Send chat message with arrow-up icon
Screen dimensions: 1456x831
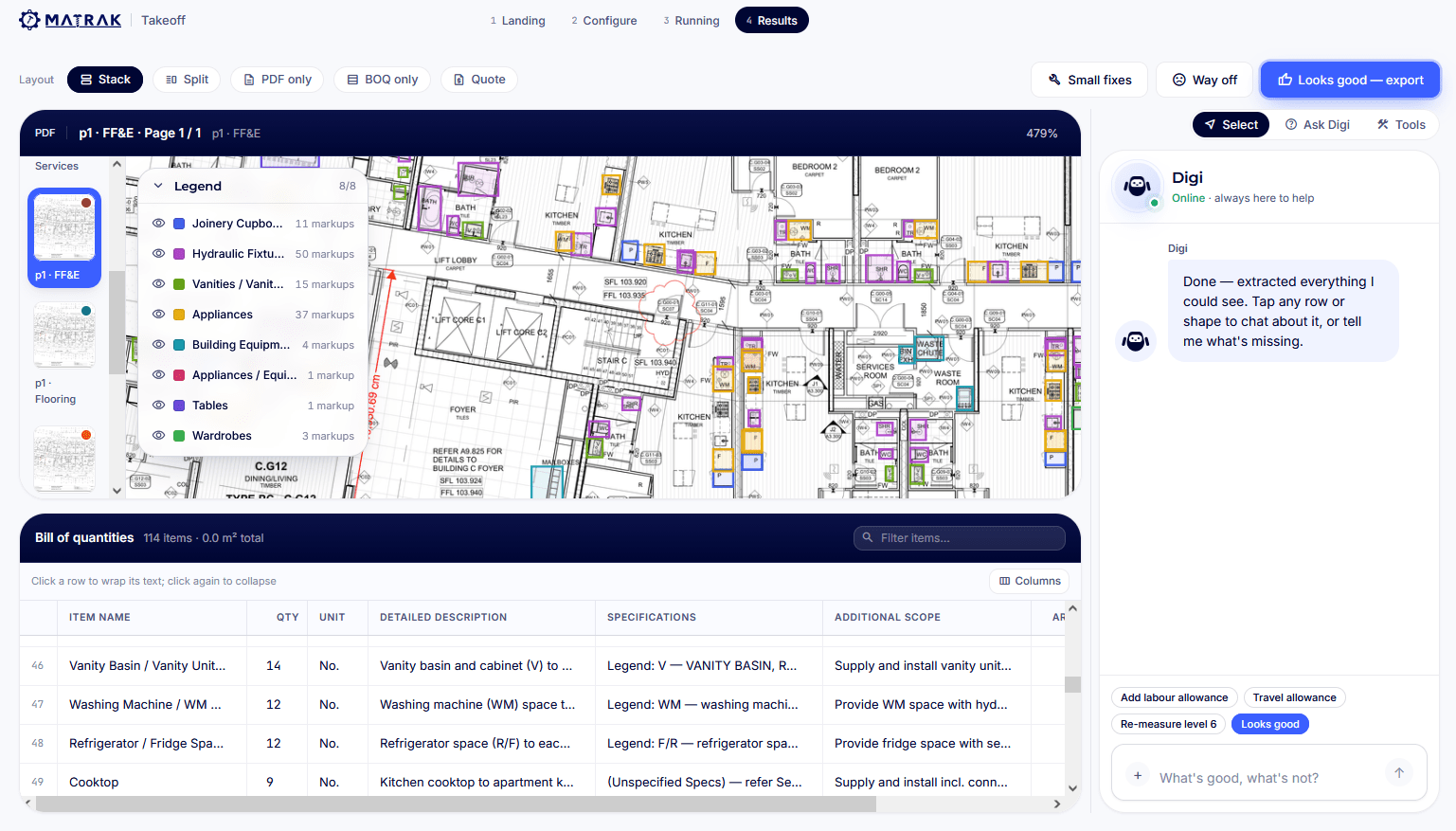[1398, 773]
